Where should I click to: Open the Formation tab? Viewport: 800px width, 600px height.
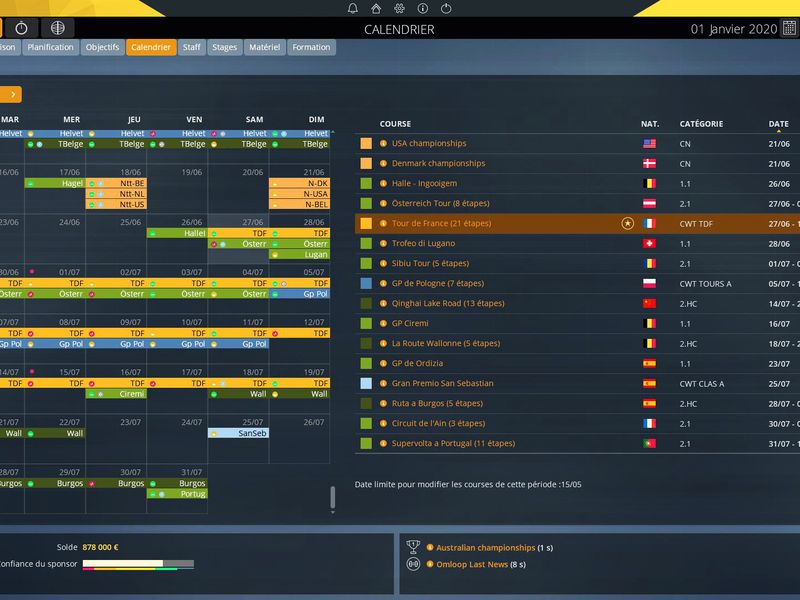coord(311,47)
